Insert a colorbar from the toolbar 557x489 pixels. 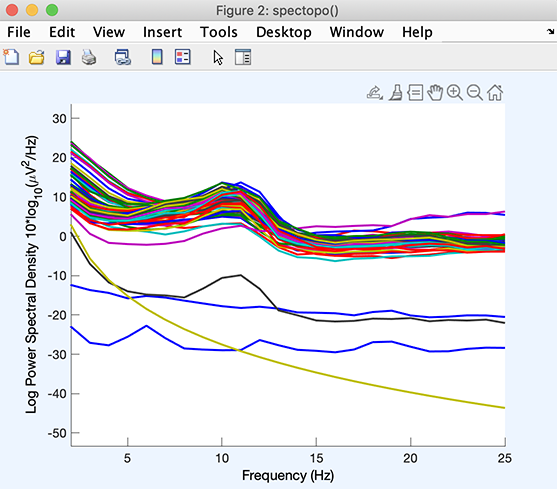(x=157, y=57)
